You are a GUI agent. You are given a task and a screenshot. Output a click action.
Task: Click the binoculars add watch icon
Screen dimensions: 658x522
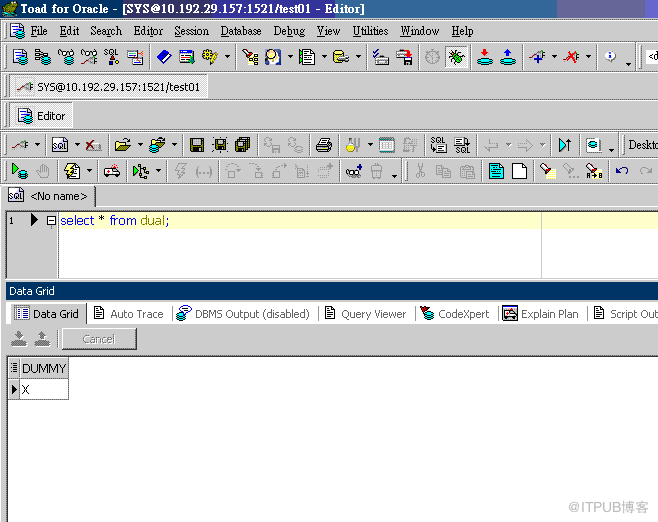354,171
